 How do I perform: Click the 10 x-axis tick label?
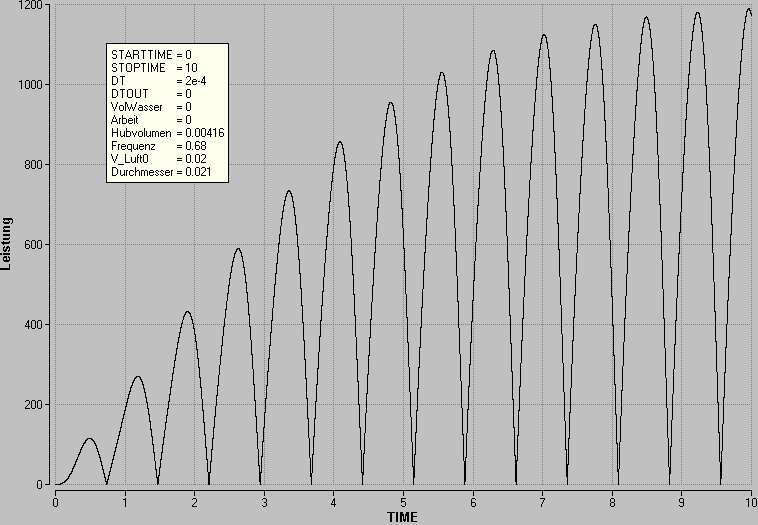(x=751, y=503)
